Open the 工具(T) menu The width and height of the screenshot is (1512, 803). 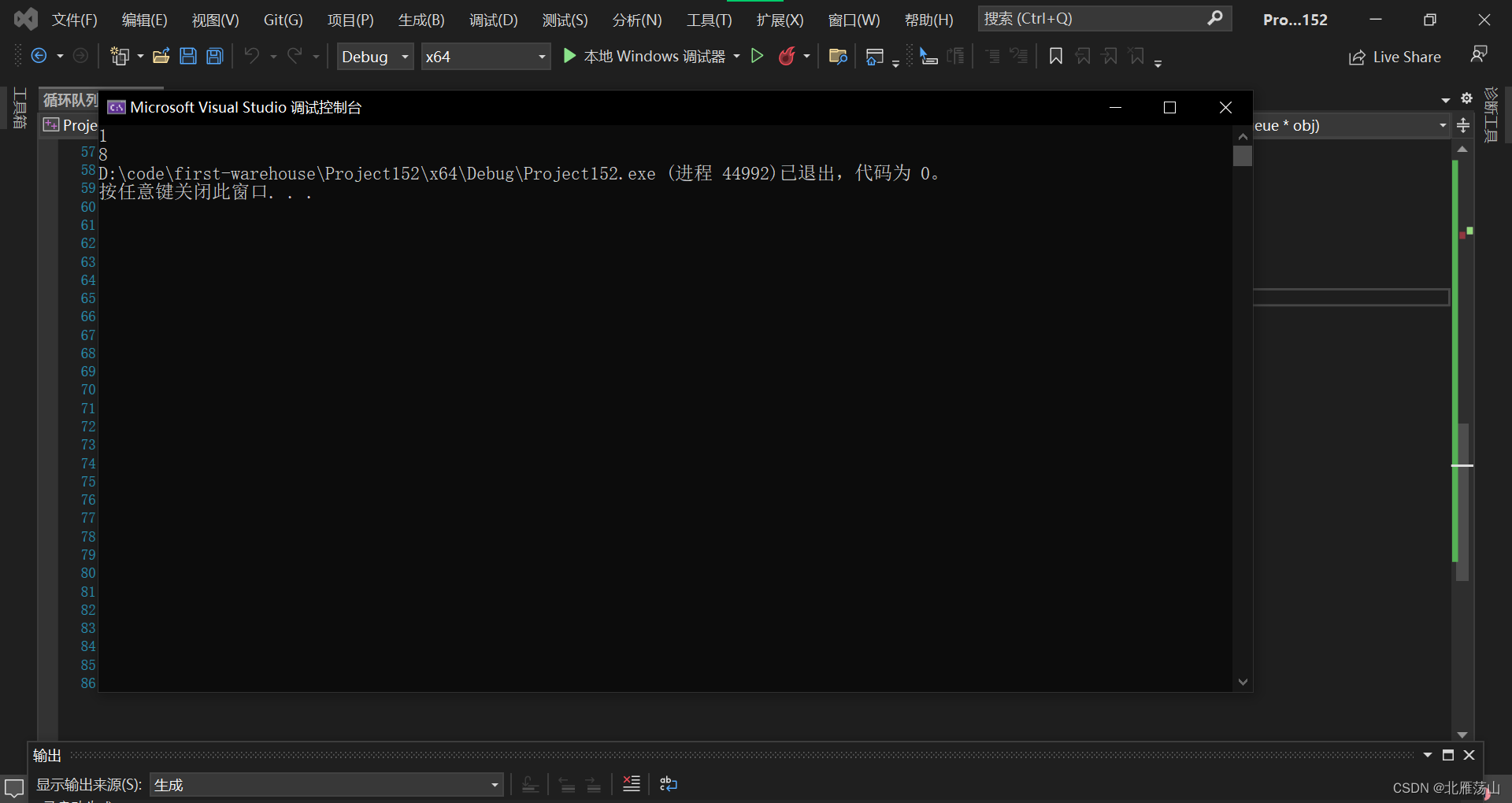coord(709,20)
